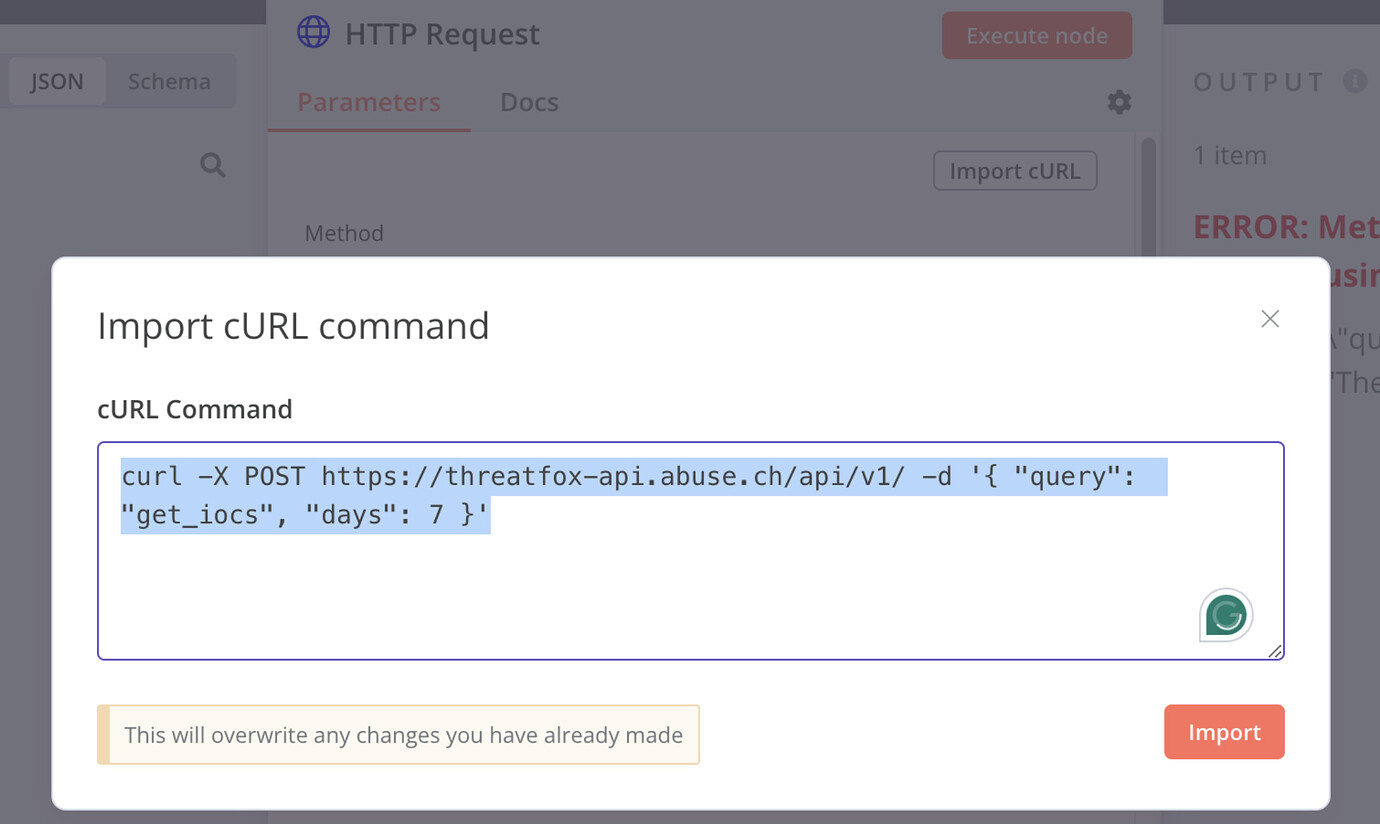Click the Import button in the dialog
The image size is (1380, 824).
[1223, 732]
